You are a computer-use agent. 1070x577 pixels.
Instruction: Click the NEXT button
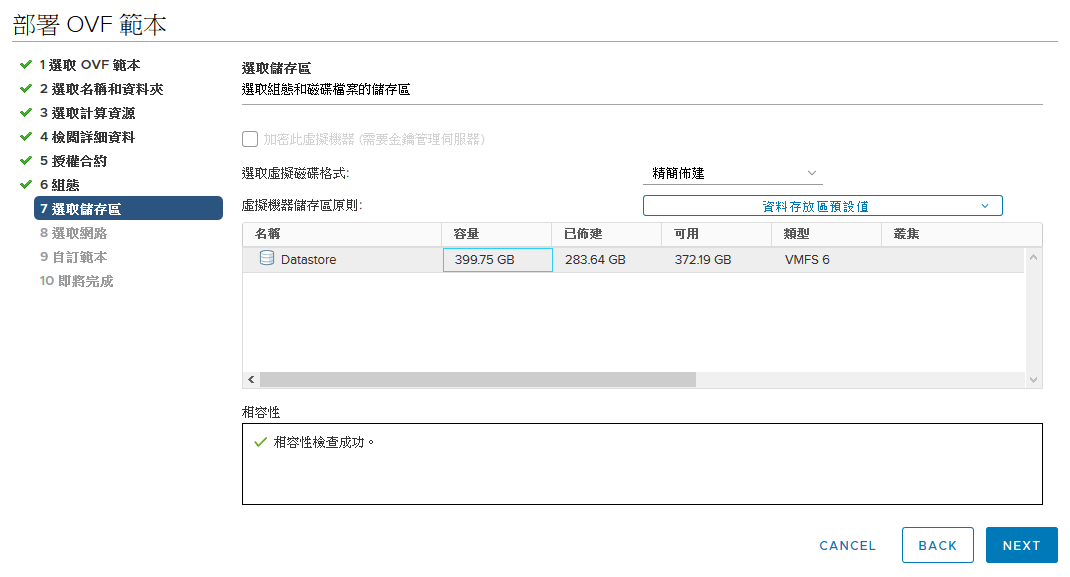(x=1022, y=545)
